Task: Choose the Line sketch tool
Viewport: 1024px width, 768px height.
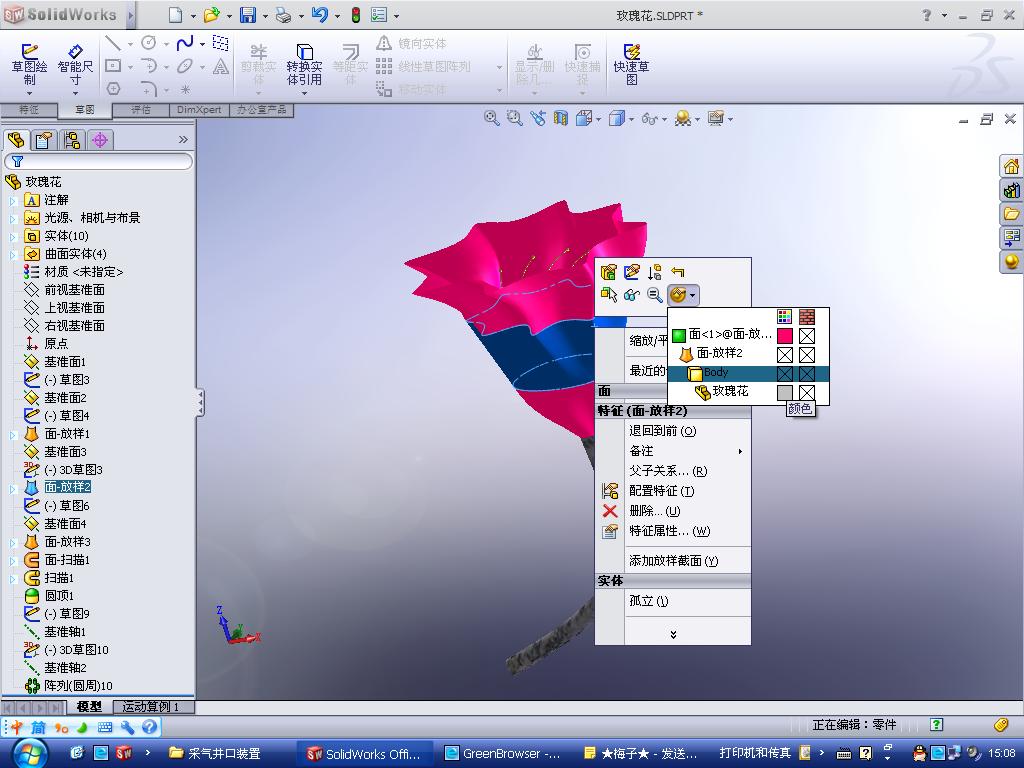Action: (113, 43)
